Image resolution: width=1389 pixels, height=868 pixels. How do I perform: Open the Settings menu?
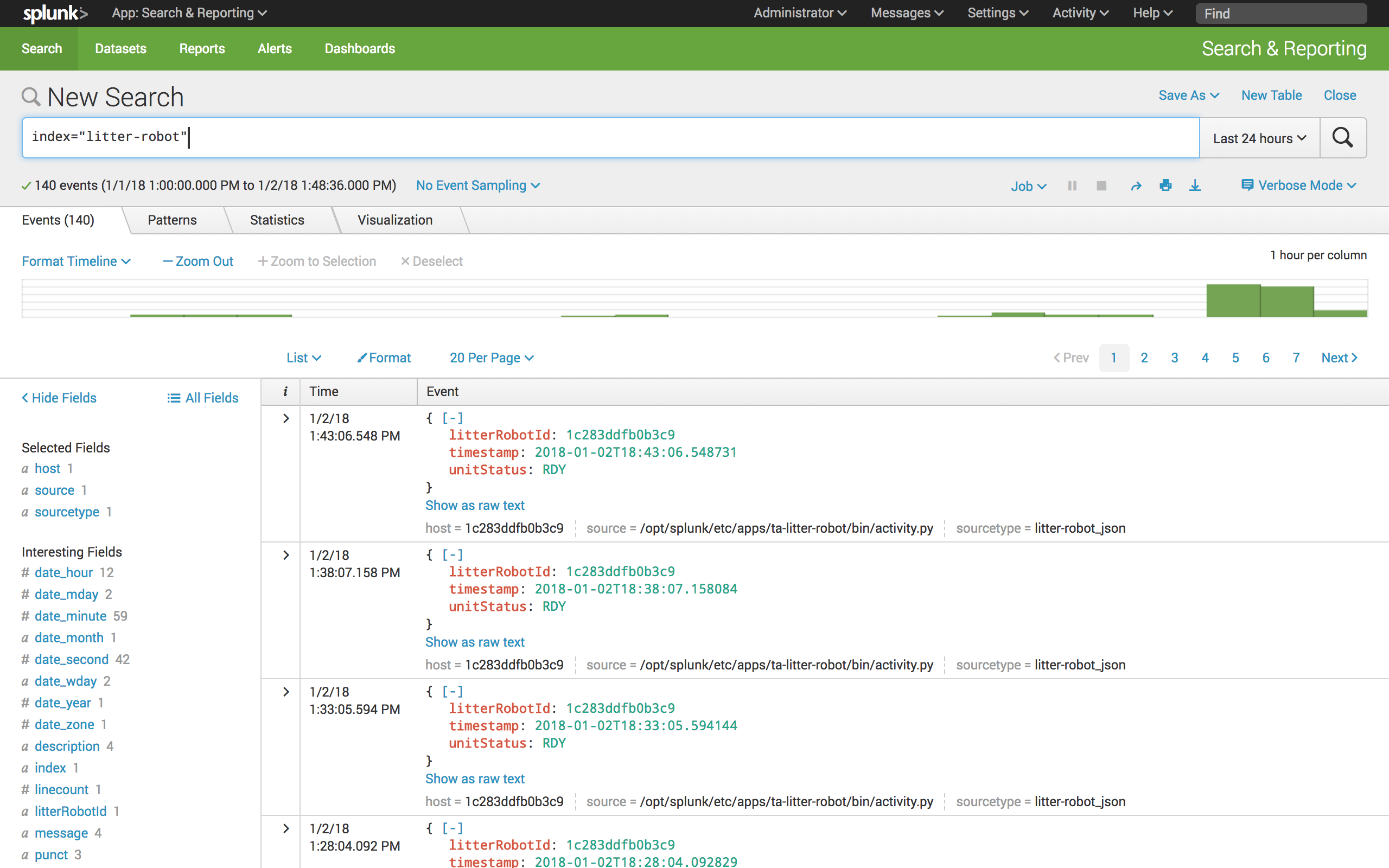(x=998, y=13)
